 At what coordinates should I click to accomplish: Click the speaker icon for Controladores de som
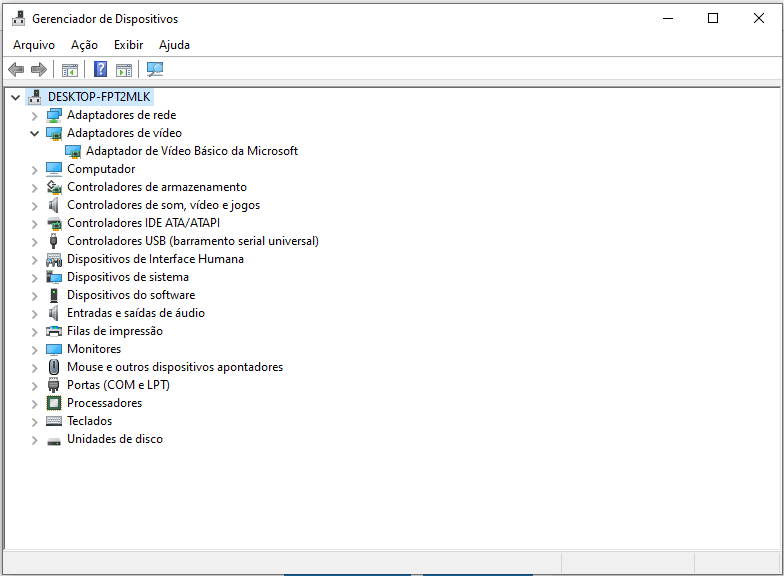(x=54, y=205)
